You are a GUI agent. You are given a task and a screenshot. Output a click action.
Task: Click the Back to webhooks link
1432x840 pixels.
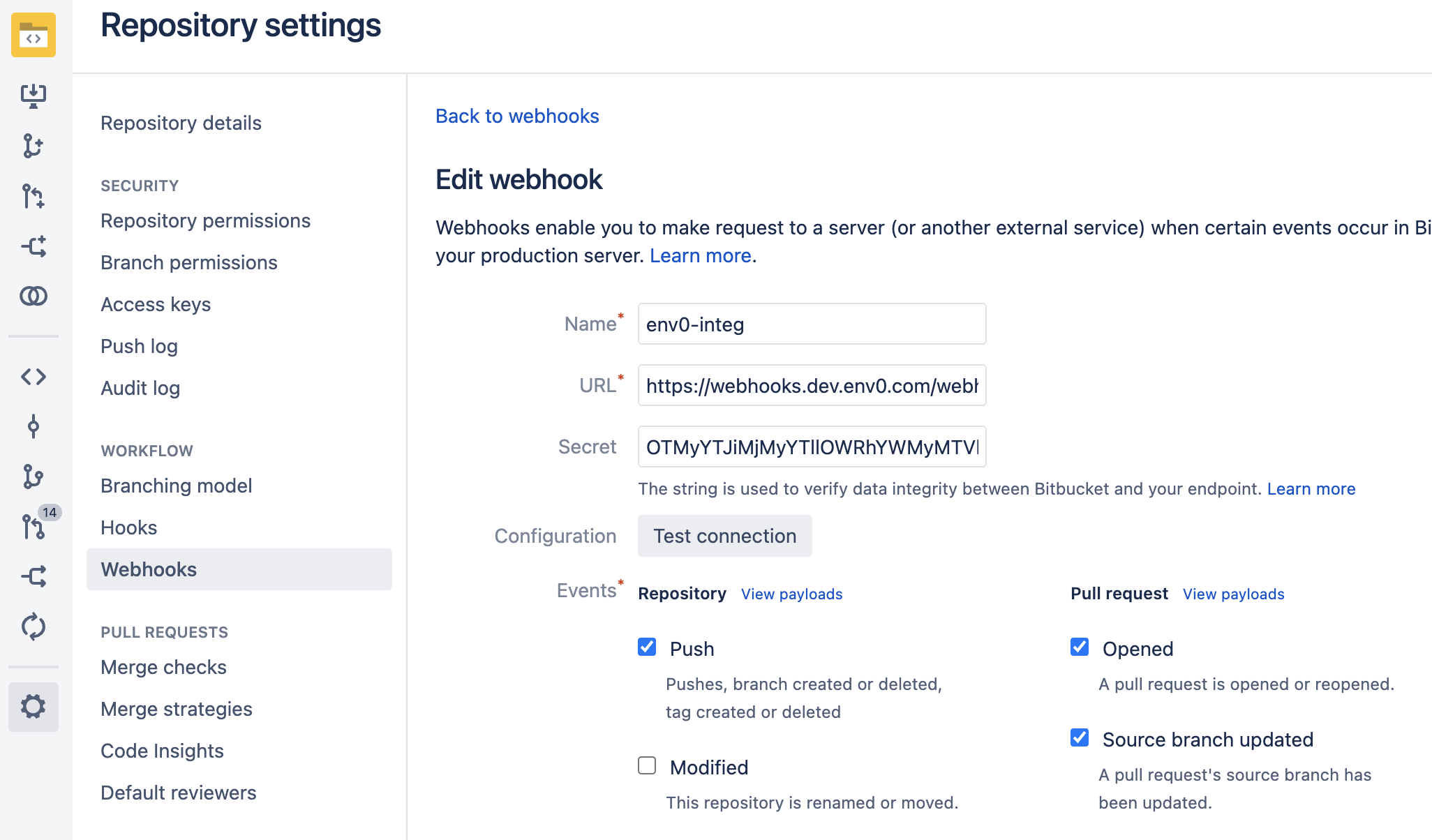pyautogui.click(x=517, y=116)
